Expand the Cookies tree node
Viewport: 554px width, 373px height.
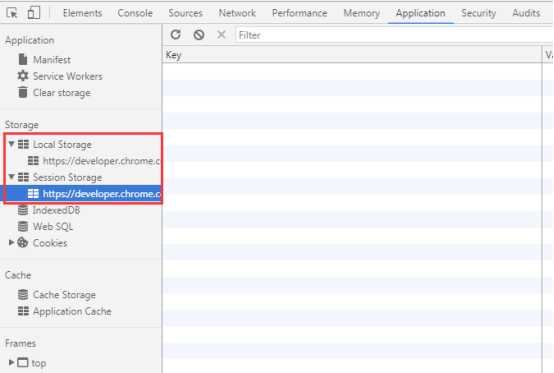pyautogui.click(x=11, y=242)
